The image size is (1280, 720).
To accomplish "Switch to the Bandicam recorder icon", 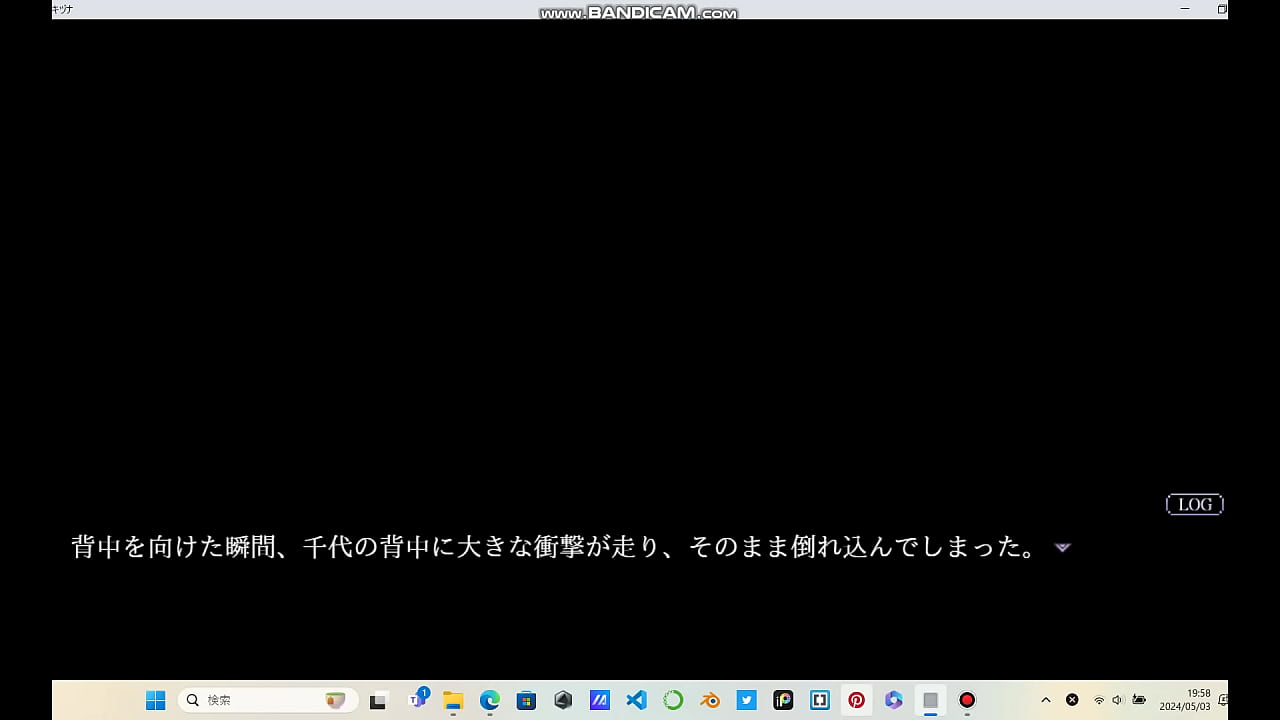I will (967, 700).
